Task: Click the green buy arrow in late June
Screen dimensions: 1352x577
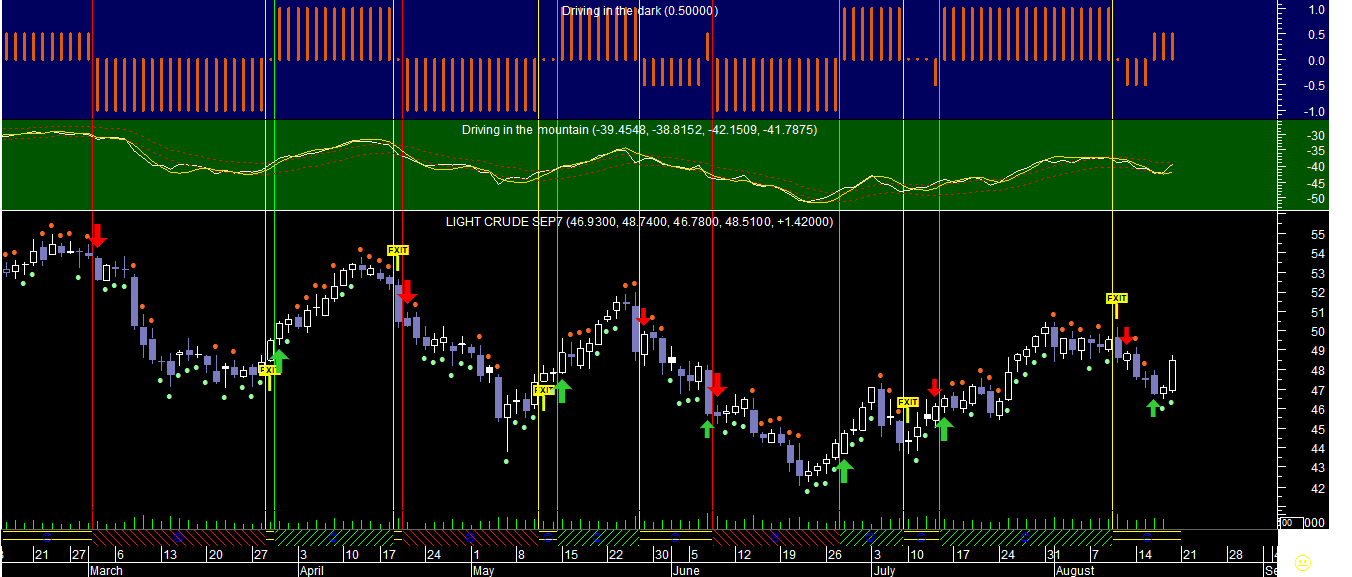Action: 844,470
